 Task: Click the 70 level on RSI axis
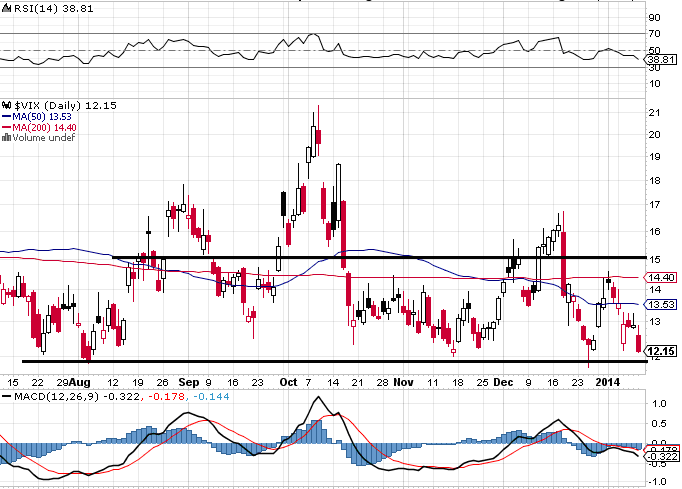coord(654,33)
